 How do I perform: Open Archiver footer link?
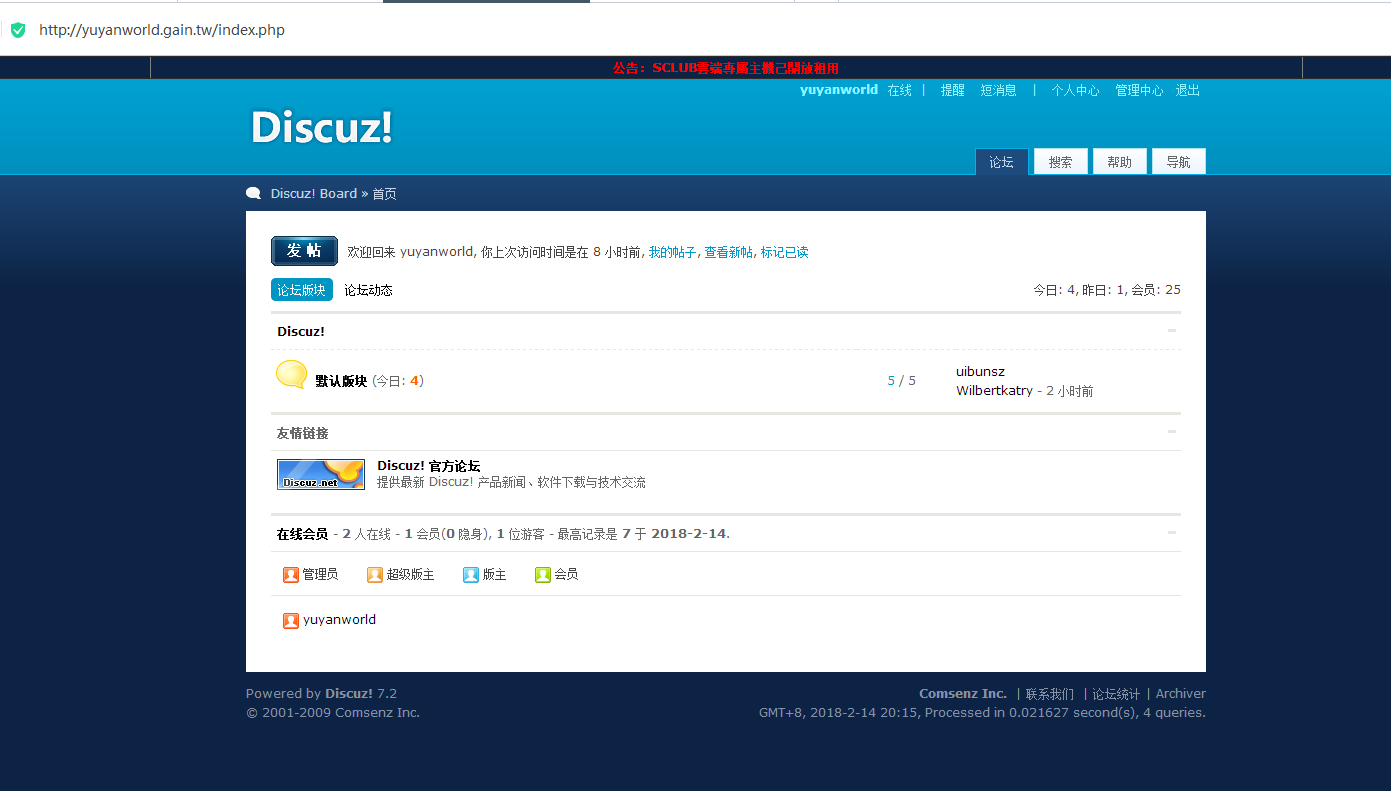point(1181,694)
